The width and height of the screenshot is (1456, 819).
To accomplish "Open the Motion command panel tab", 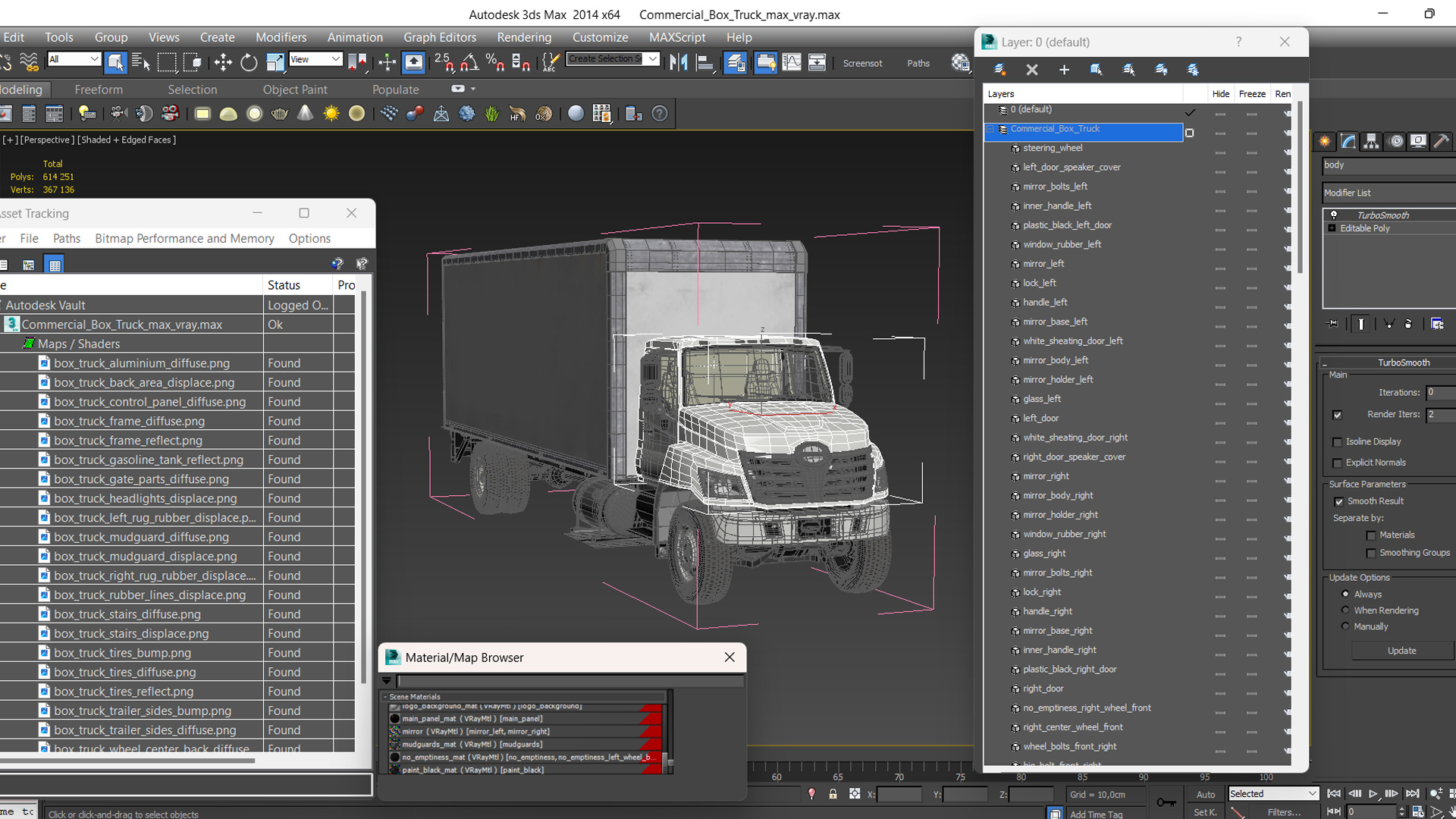I will pyautogui.click(x=1395, y=141).
